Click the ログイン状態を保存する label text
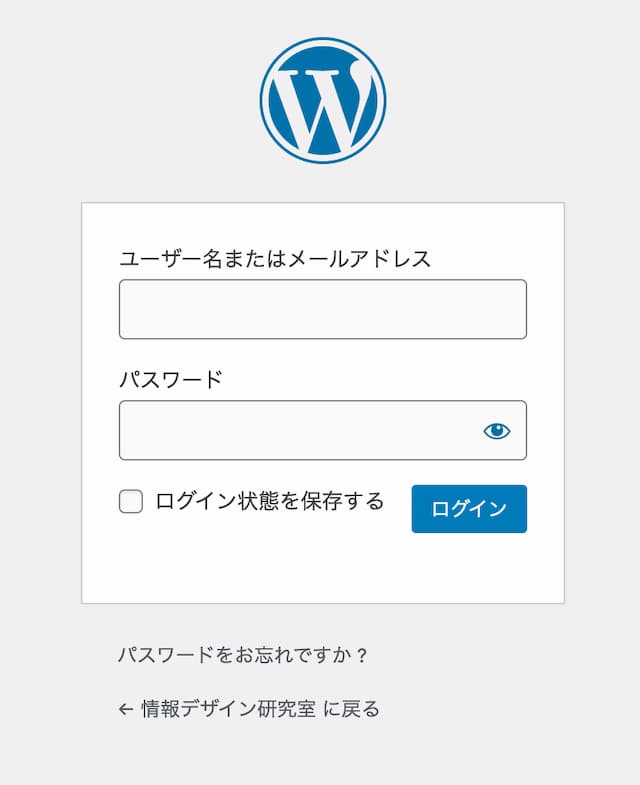The height and width of the screenshot is (785, 640). click(269, 502)
